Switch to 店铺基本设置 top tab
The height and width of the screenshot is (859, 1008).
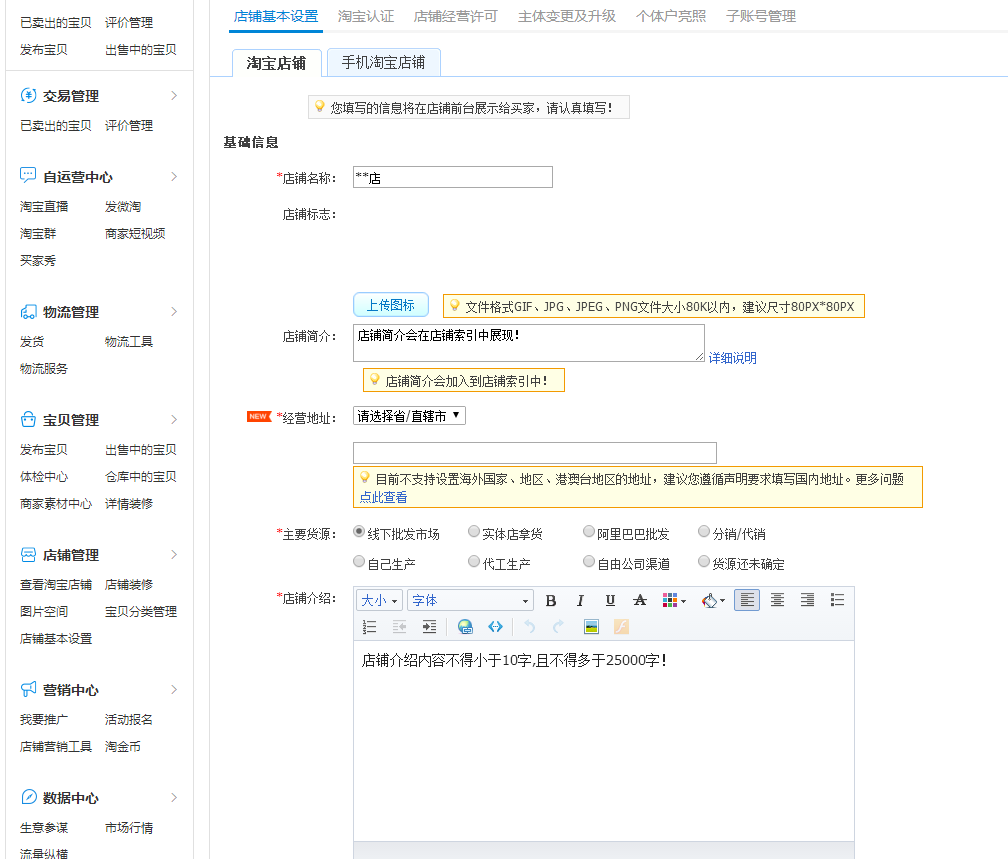276,16
